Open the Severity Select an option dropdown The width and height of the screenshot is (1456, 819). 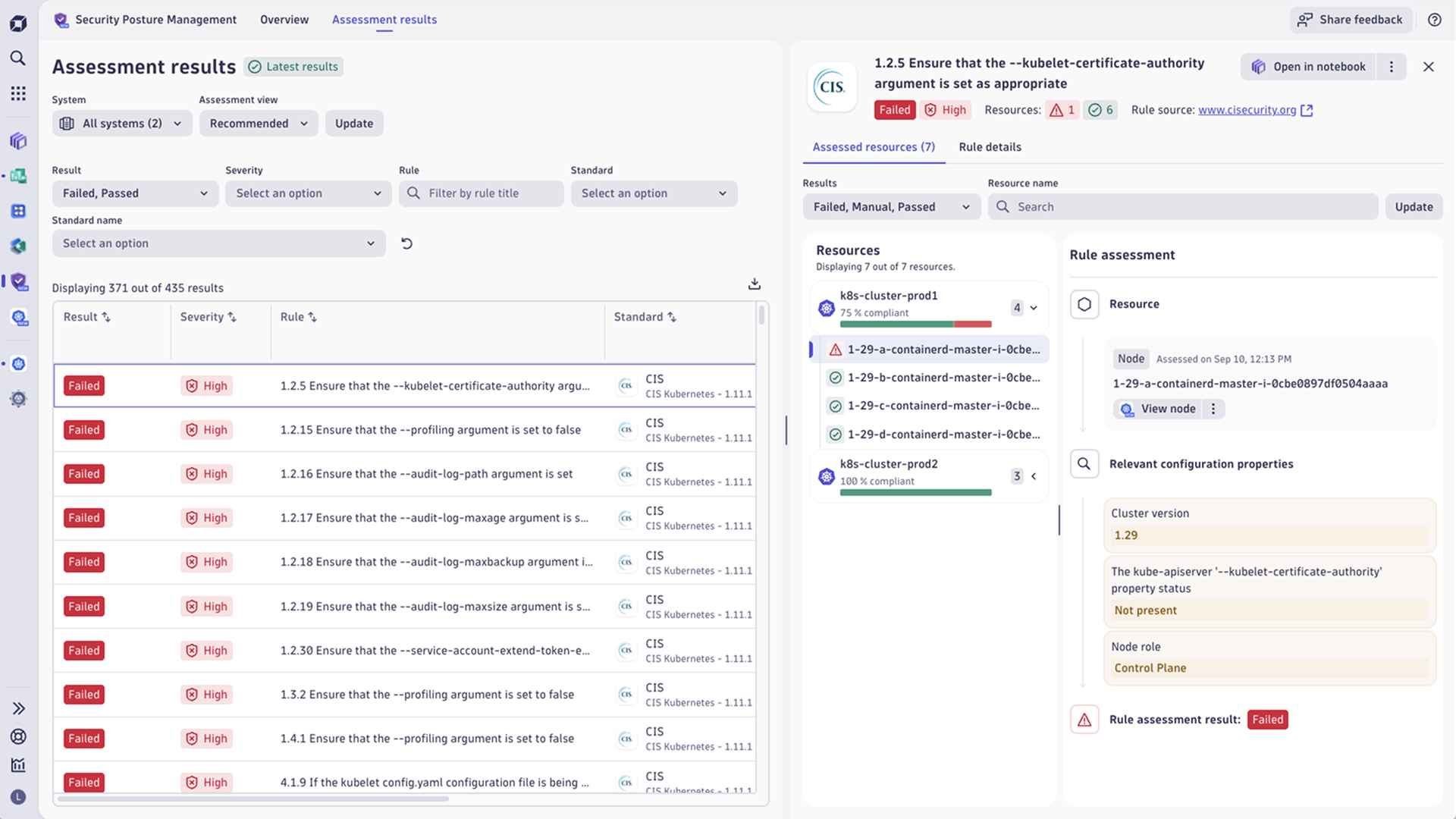click(308, 193)
